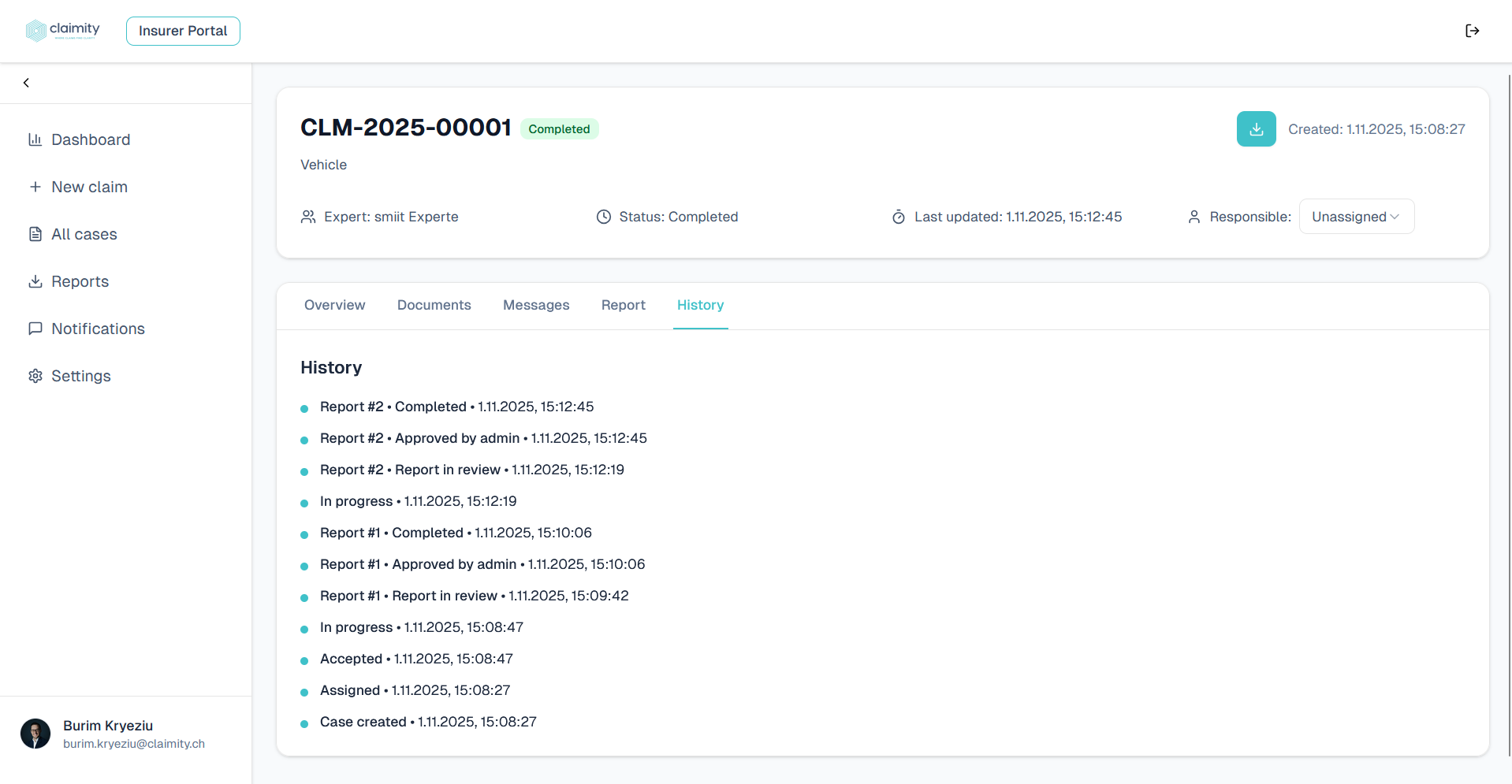View the Report tab
The height and width of the screenshot is (784, 1512).
click(623, 305)
